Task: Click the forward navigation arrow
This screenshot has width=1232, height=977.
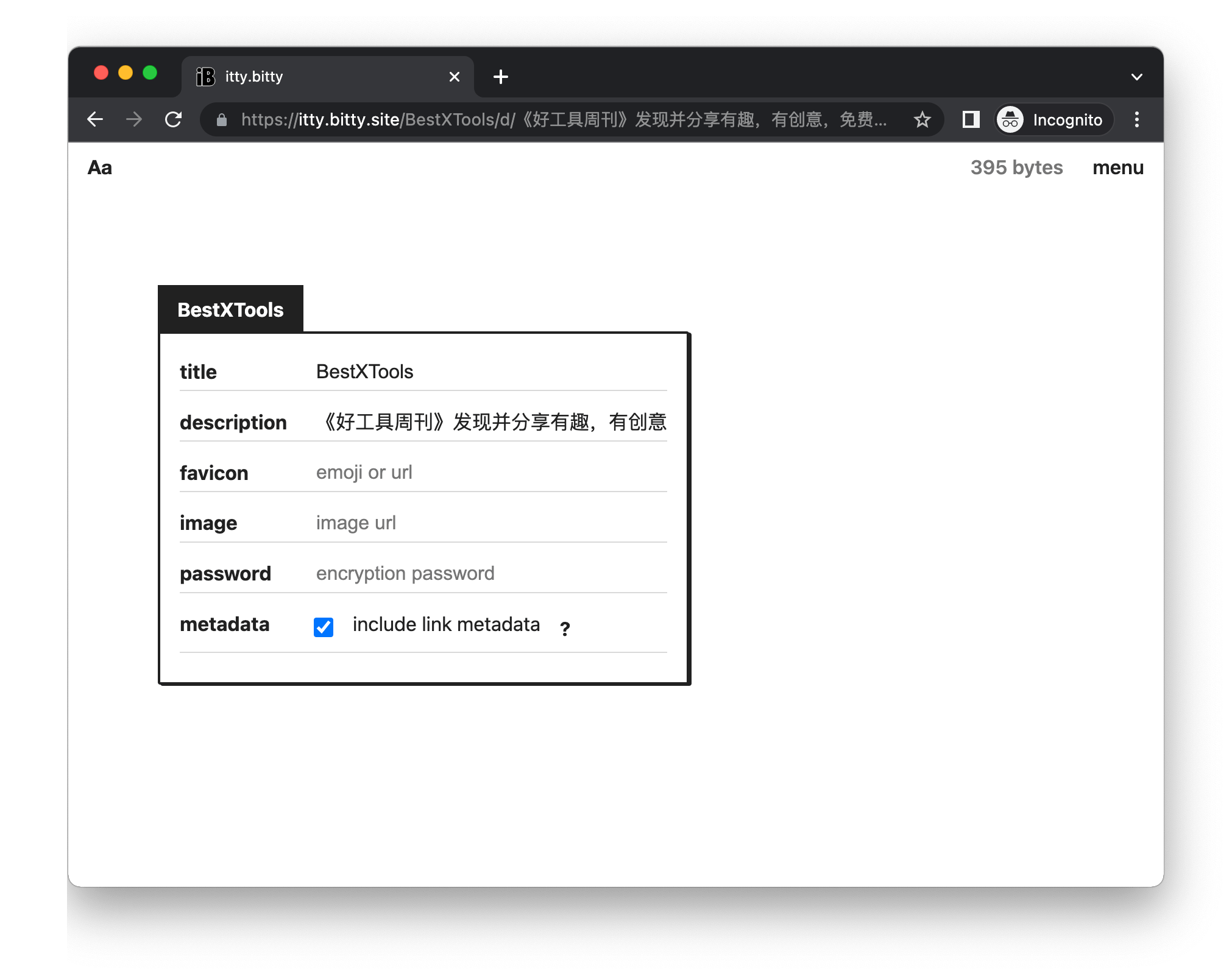Action: (x=134, y=119)
